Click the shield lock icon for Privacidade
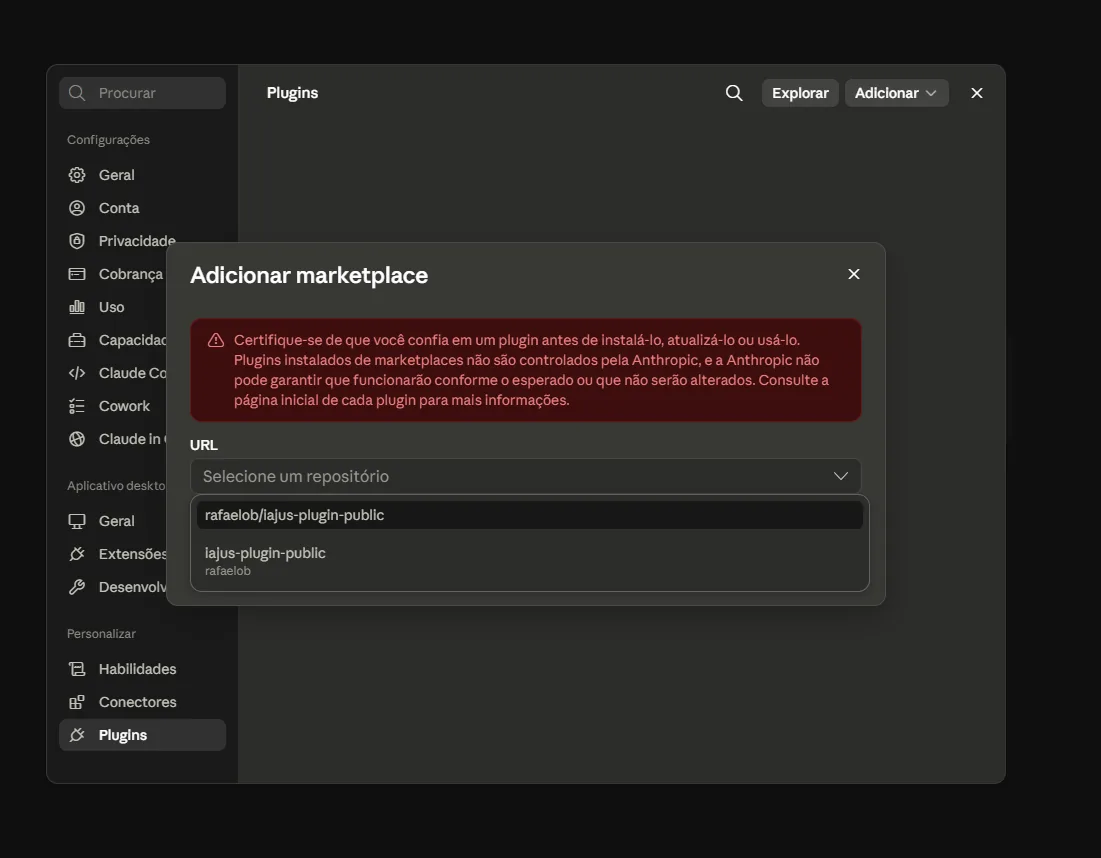Image resolution: width=1101 pixels, height=858 pixels. (x=77, y=241)
